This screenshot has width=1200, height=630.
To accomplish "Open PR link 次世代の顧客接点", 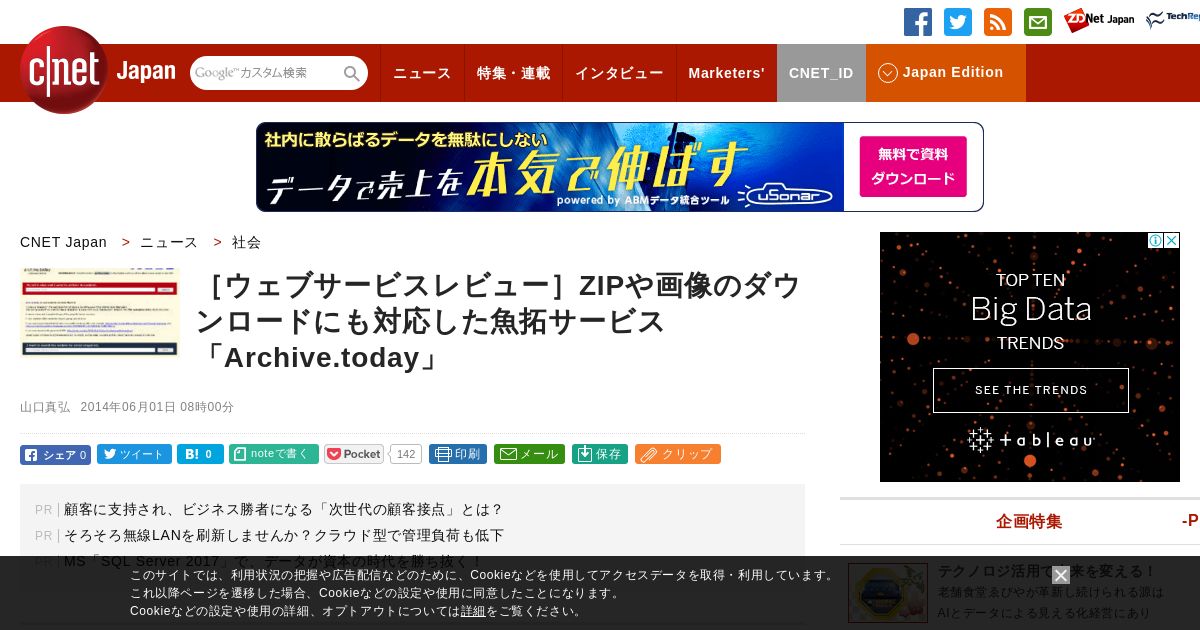I will pos(284,509).
